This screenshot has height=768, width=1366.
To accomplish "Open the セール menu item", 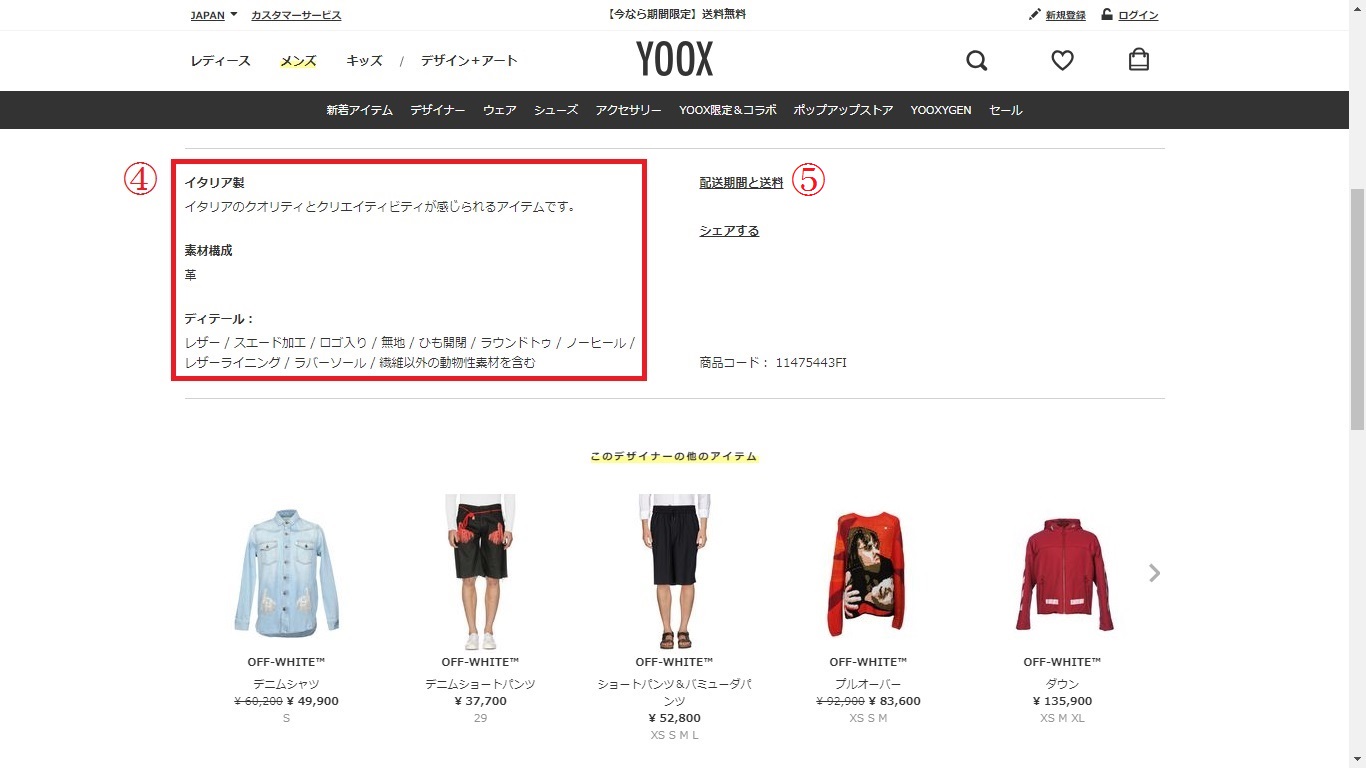I will click(1005, 110).
